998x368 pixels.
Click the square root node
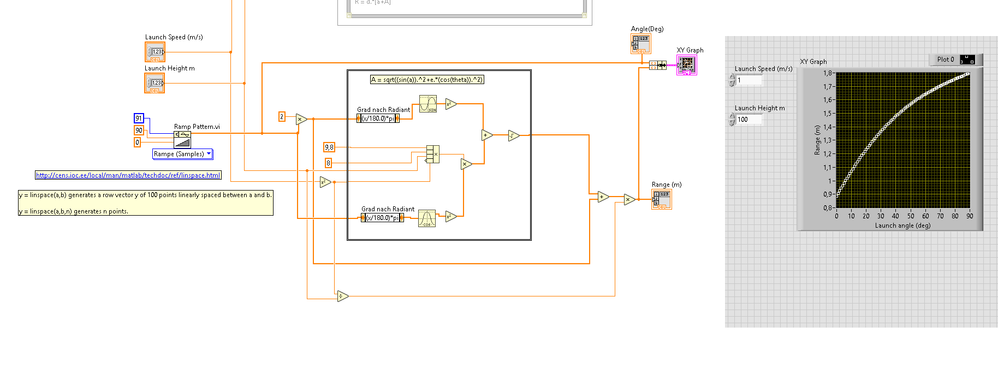click(x=514, y=135)
